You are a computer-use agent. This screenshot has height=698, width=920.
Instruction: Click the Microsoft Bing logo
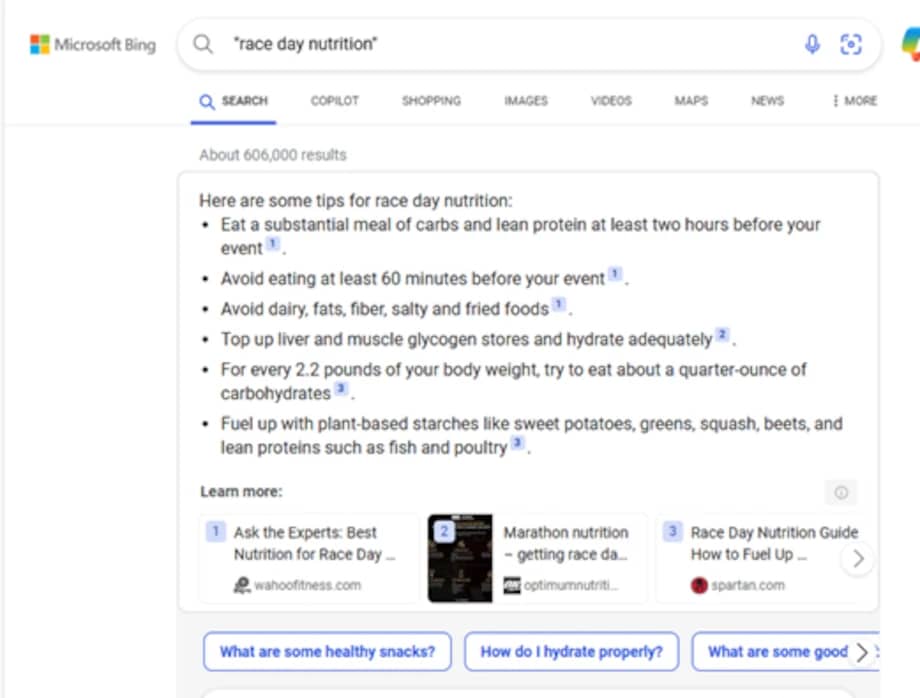(93, 45)
